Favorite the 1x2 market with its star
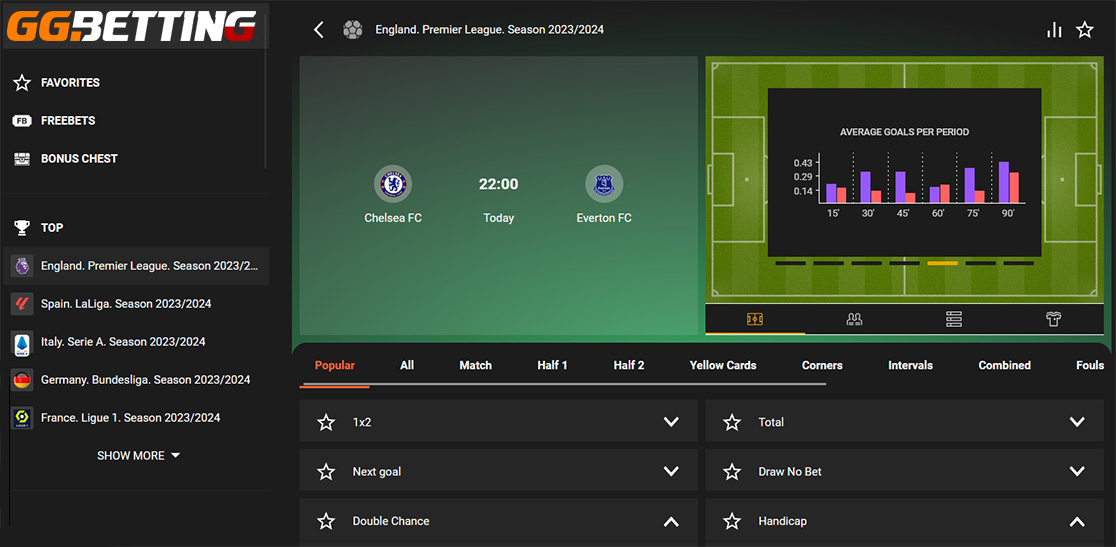Image resolution: width=1116 pixels, height=547 pixels. click(326, 423)
